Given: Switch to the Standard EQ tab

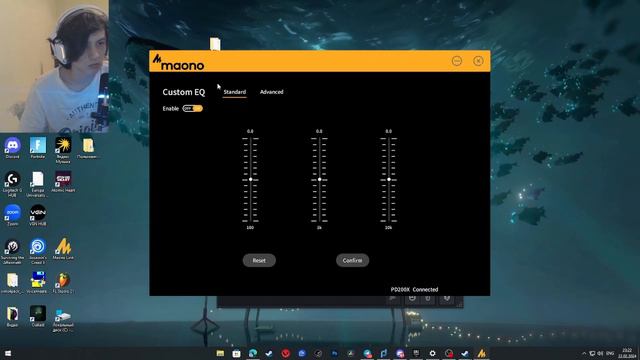Looking at the screenshot, I should point(235,92).
